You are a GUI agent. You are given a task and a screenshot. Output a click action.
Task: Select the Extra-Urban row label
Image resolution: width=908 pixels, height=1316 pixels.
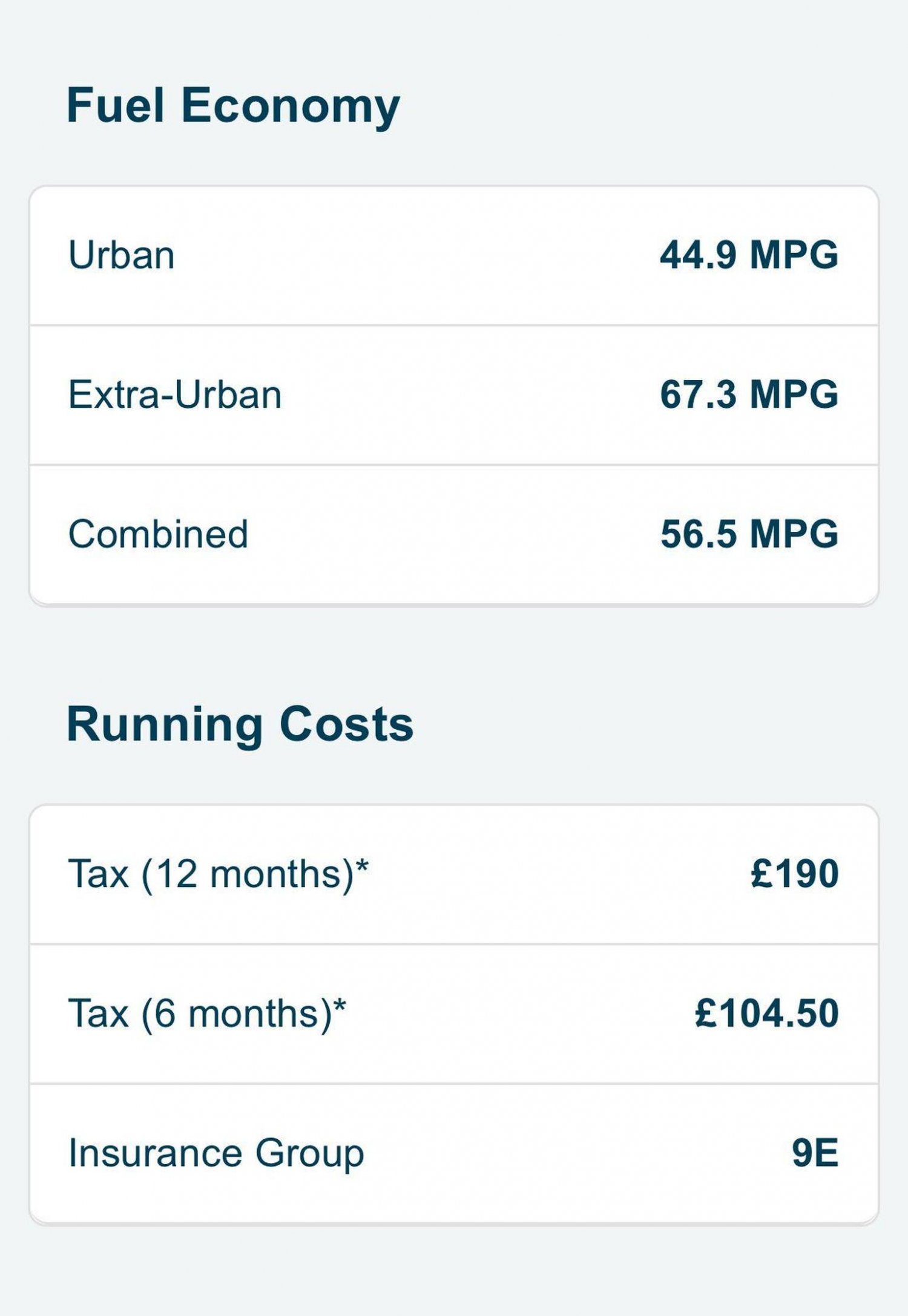[x=175, y=394]
